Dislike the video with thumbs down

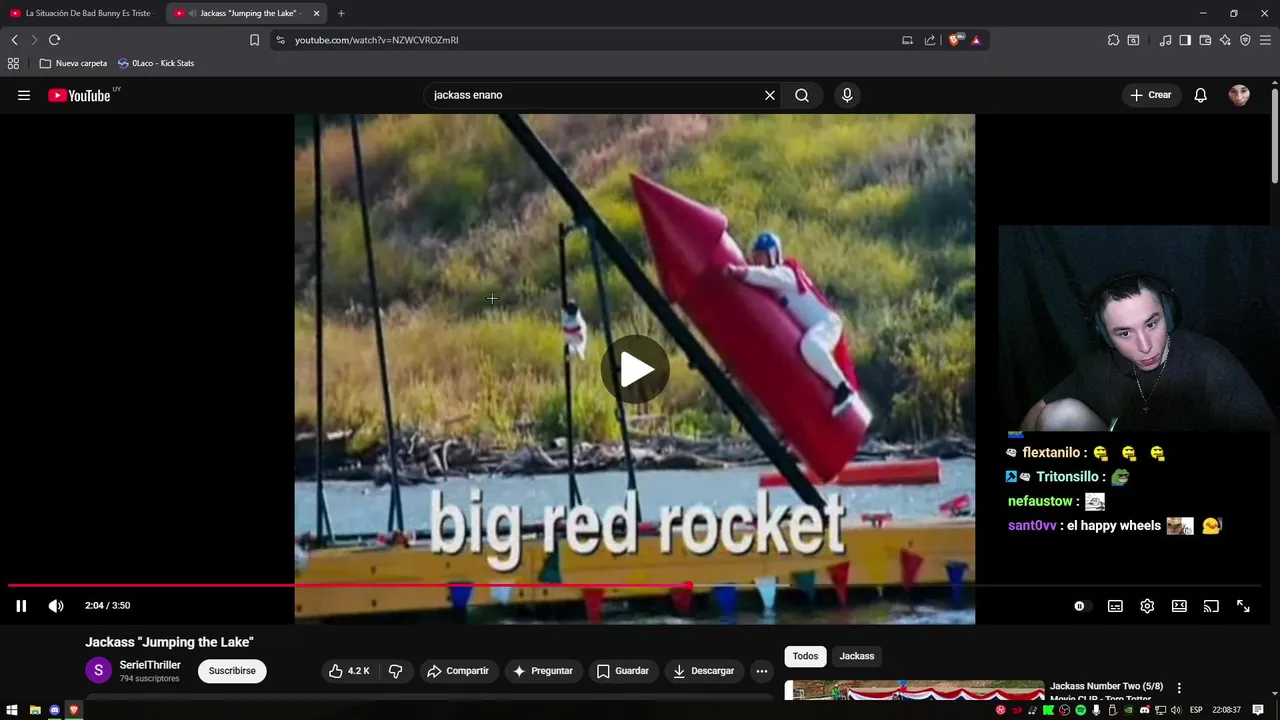pos(395,671)
